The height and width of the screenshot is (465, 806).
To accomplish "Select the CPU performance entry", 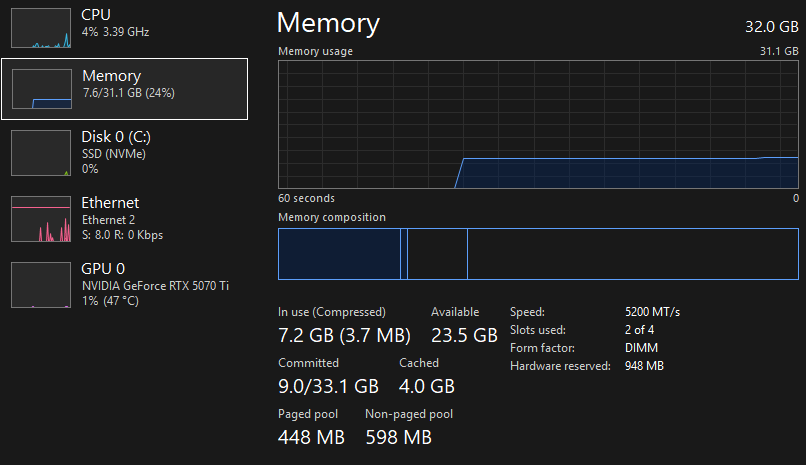I will tap(124, 28).
